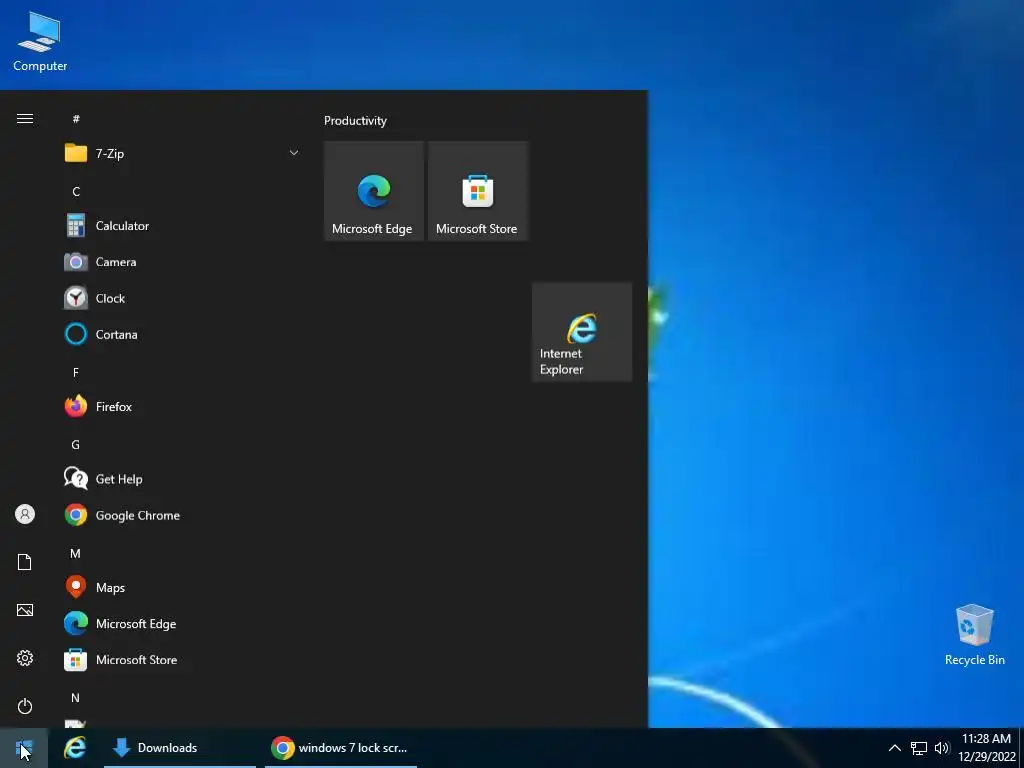Click the 'G' letter header in app list
Viewport: 1024px width, 768px height.
[x=76, y=445]
